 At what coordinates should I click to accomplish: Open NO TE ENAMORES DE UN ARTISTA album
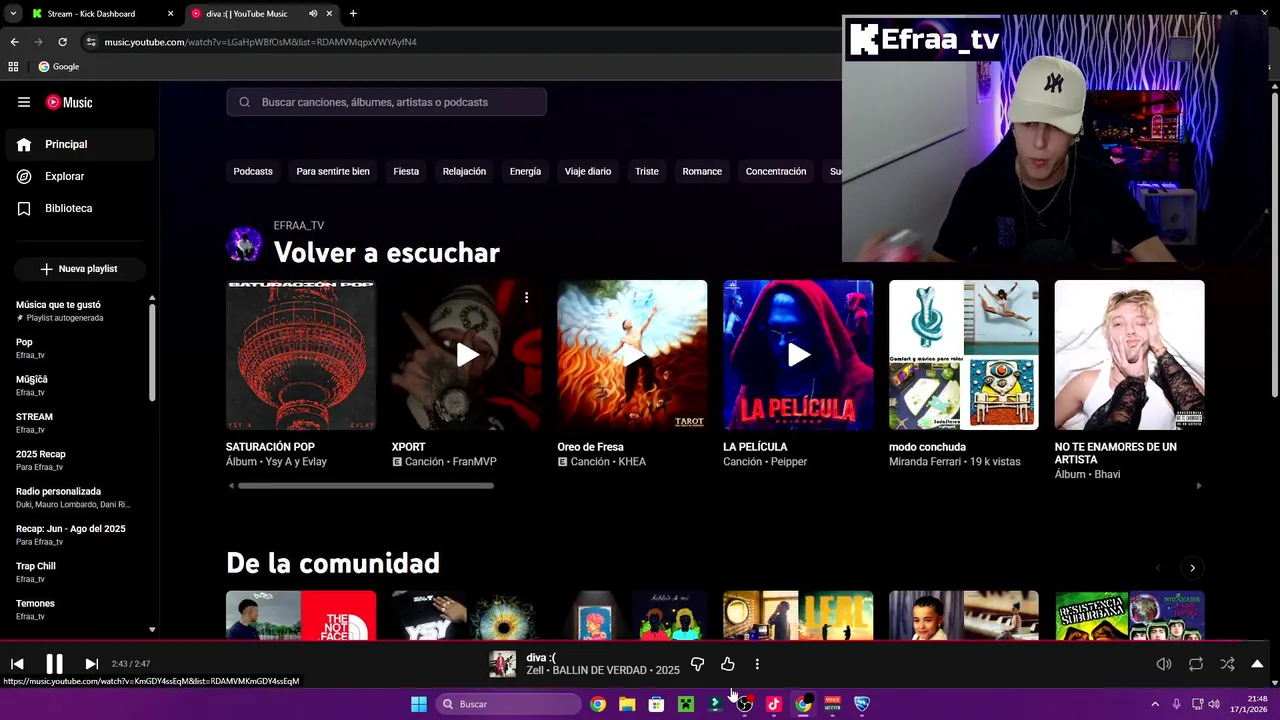(x=1130, y=355)
